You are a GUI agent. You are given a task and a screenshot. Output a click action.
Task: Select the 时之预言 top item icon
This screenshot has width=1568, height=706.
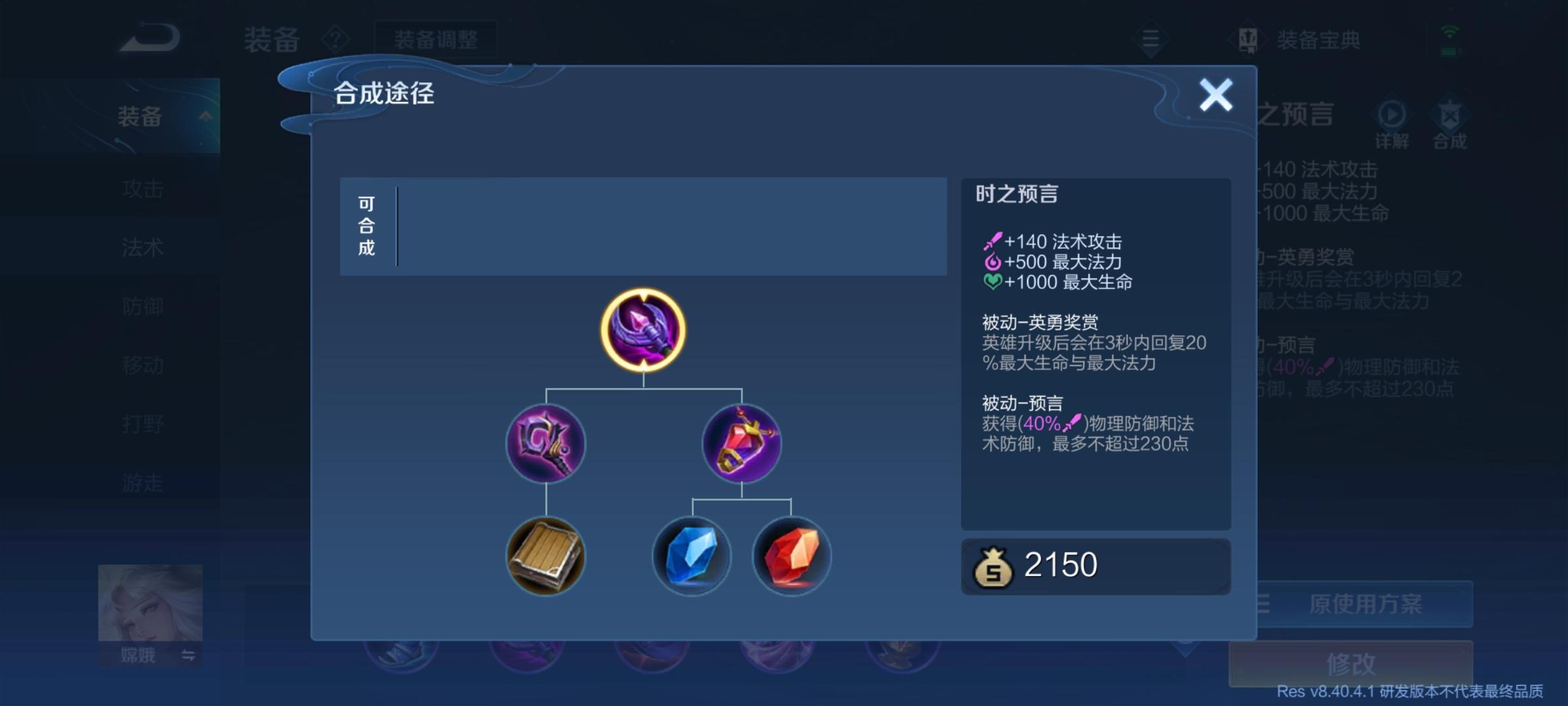644,330
